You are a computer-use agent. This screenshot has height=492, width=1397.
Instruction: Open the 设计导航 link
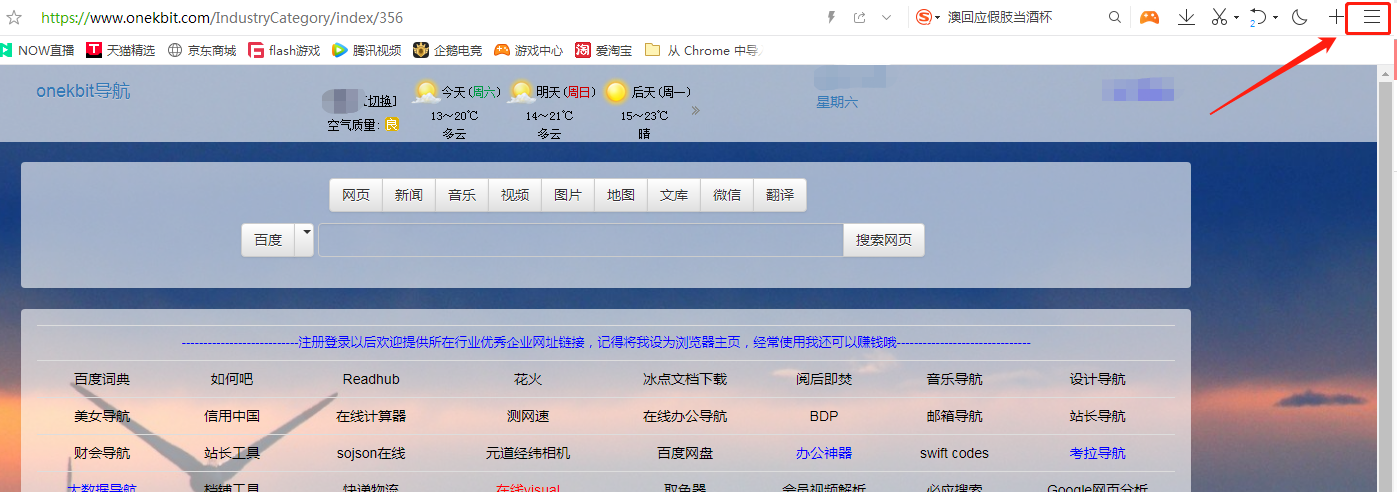coord(1098,379)
